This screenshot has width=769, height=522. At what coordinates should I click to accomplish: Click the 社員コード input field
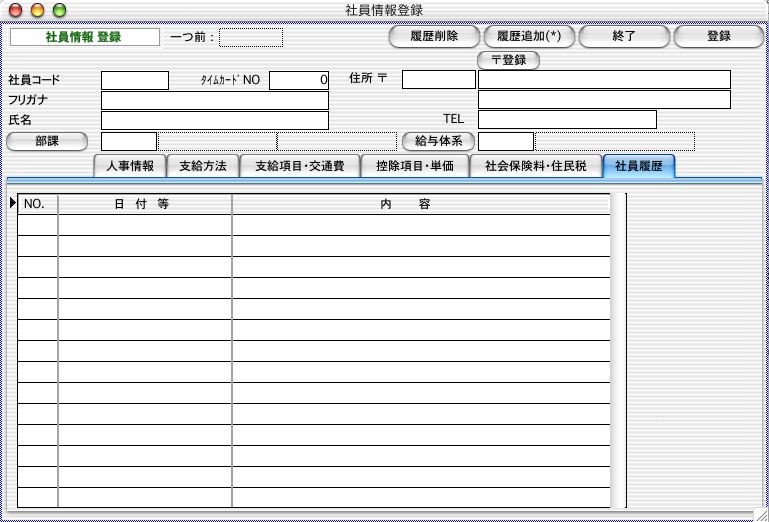pyautogui.click(x=135, y=80)
